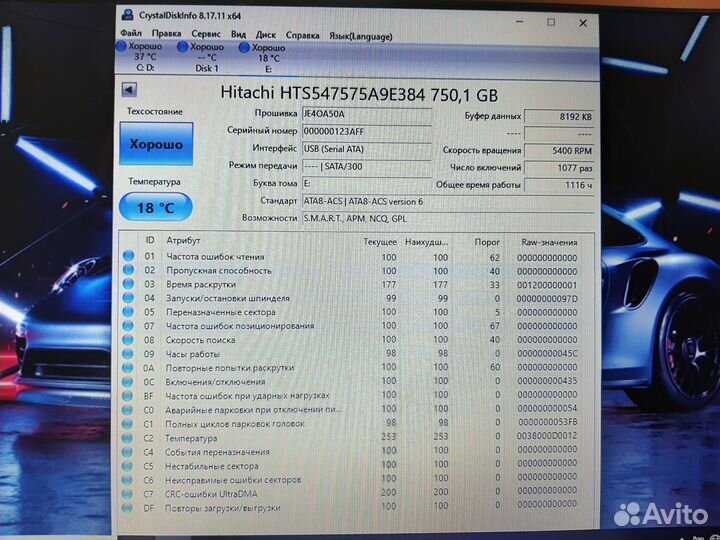Screen dimensions: 720x540
Task: Click status icon for Скорость поиска row
Action: click(x=128, y=340)
